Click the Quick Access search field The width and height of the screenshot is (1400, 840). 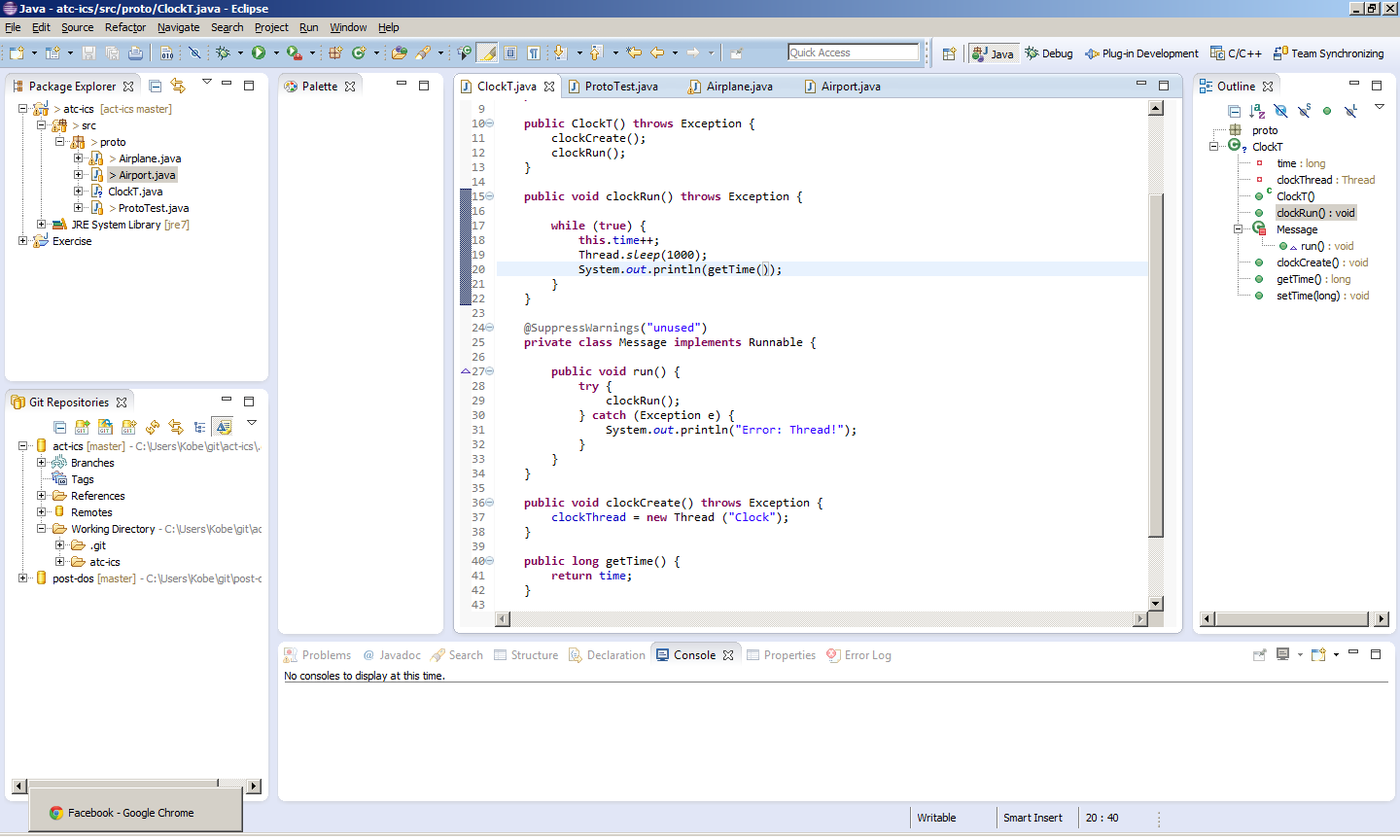[x=853, y=52]
